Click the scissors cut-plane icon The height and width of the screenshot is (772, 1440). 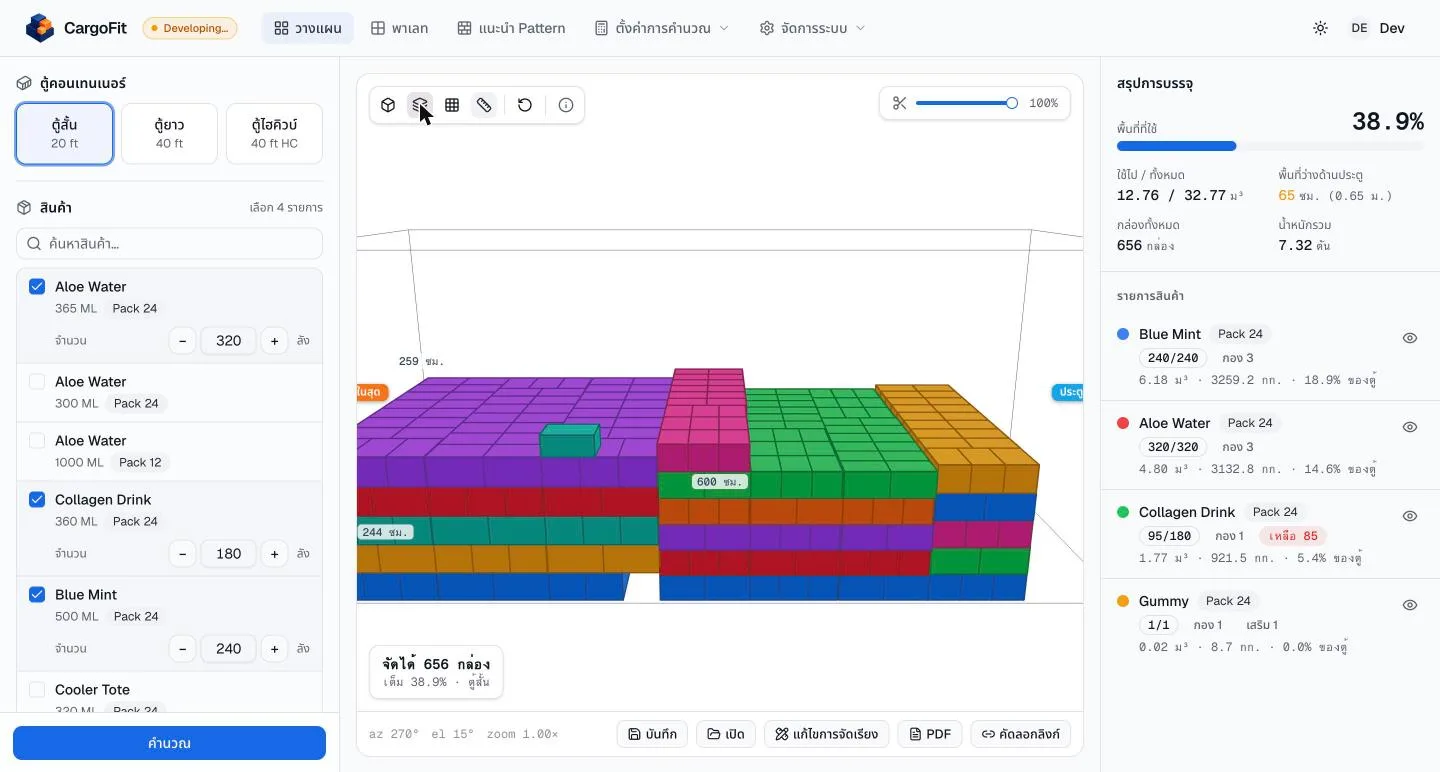tap(899, 103)
